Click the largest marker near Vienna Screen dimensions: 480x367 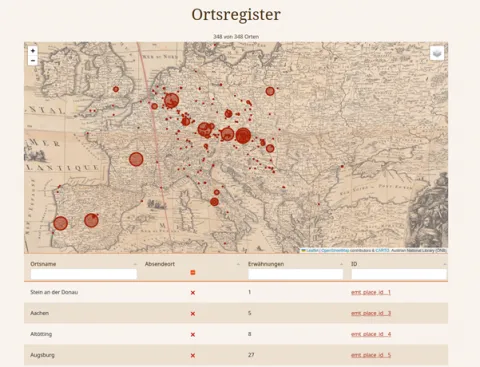click(x=243, y=136)
